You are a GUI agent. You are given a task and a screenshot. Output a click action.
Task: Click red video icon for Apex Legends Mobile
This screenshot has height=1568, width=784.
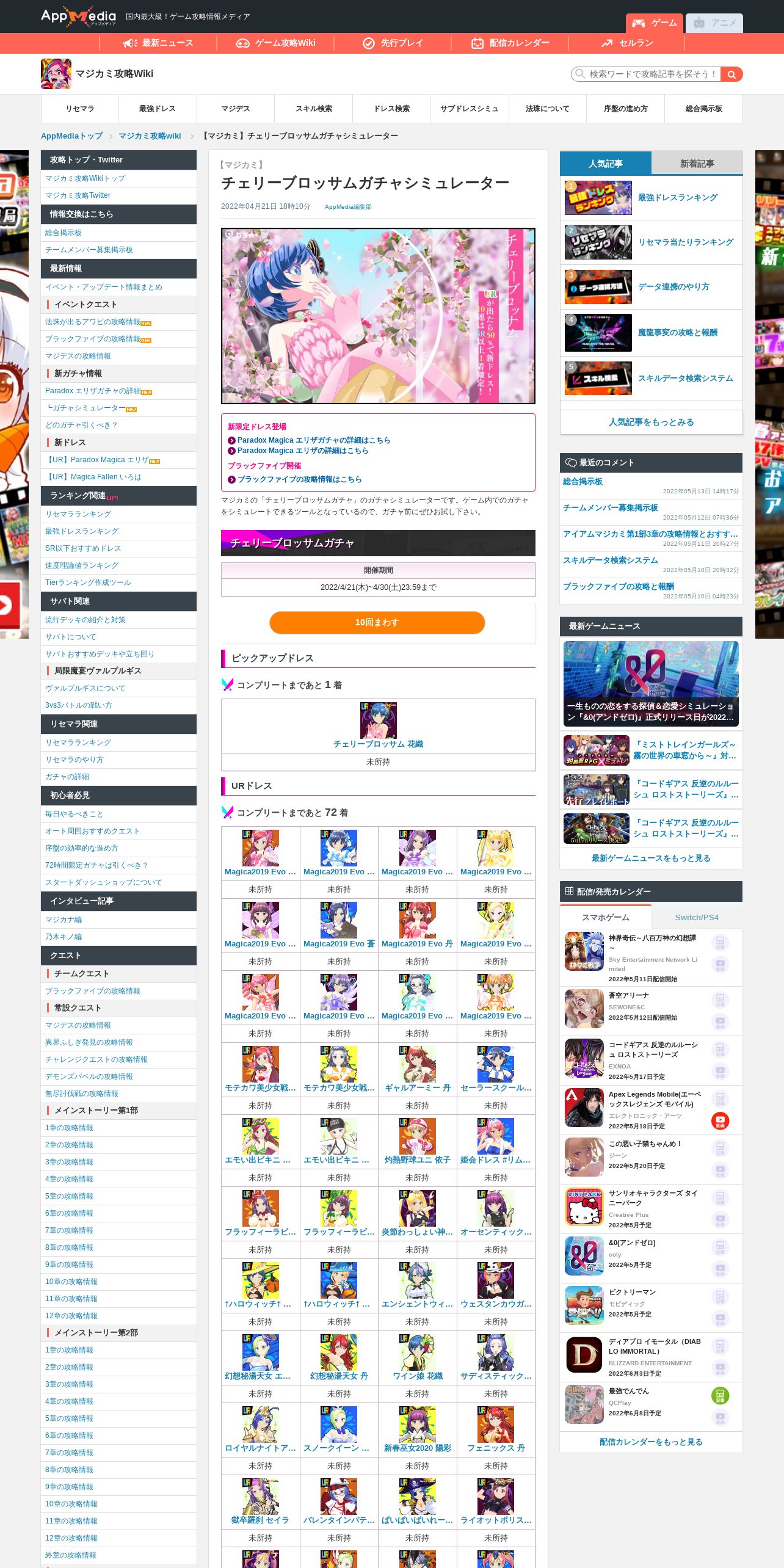720,1120
